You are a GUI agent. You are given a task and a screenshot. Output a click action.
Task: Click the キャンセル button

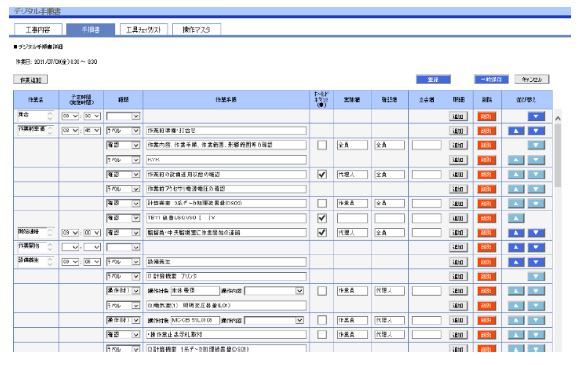(x=532, y=79)
